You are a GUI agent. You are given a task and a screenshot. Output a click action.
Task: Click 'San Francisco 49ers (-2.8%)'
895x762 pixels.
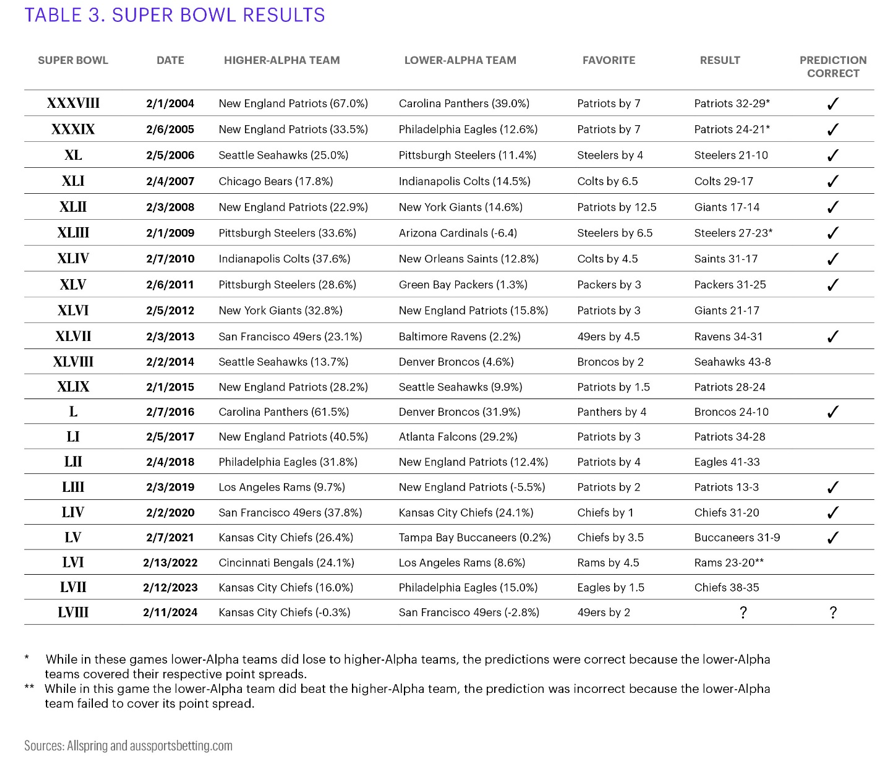point(469,612)
